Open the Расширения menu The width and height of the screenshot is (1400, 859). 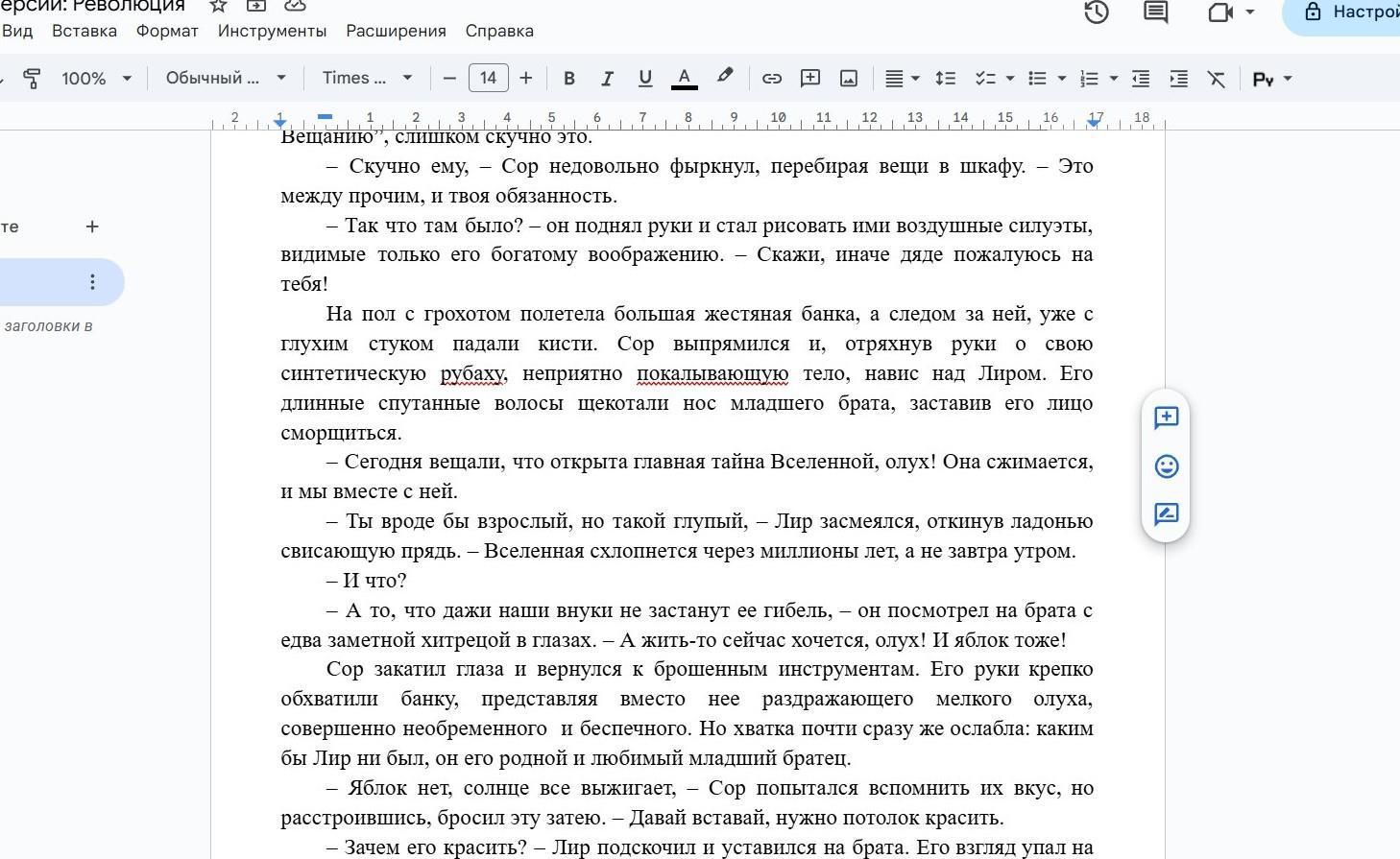396,31
